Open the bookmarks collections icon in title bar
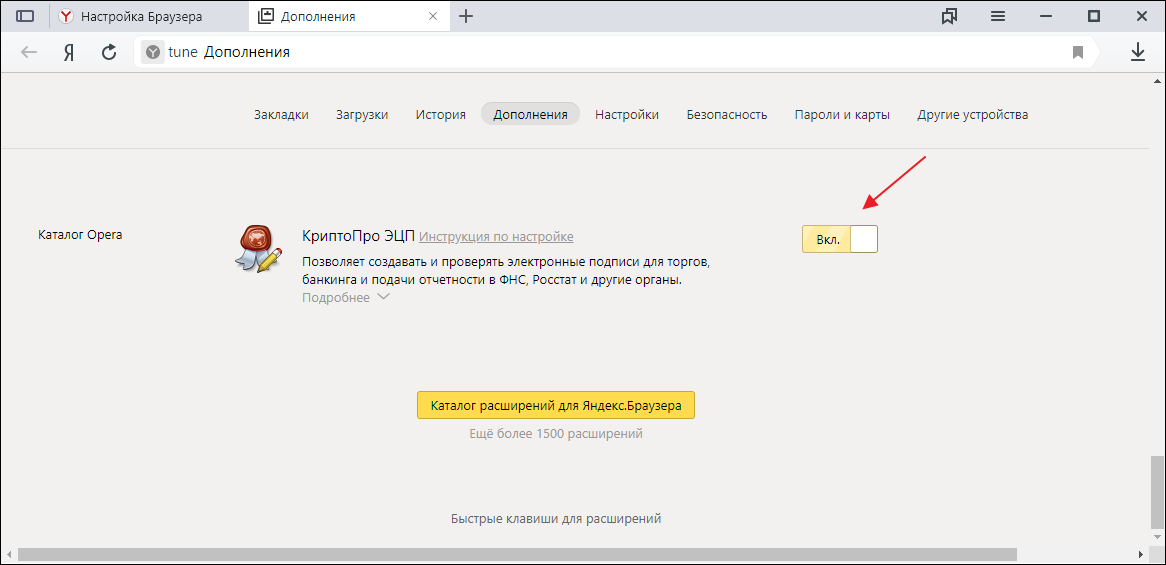1166x565 pixels. [949, 16]
